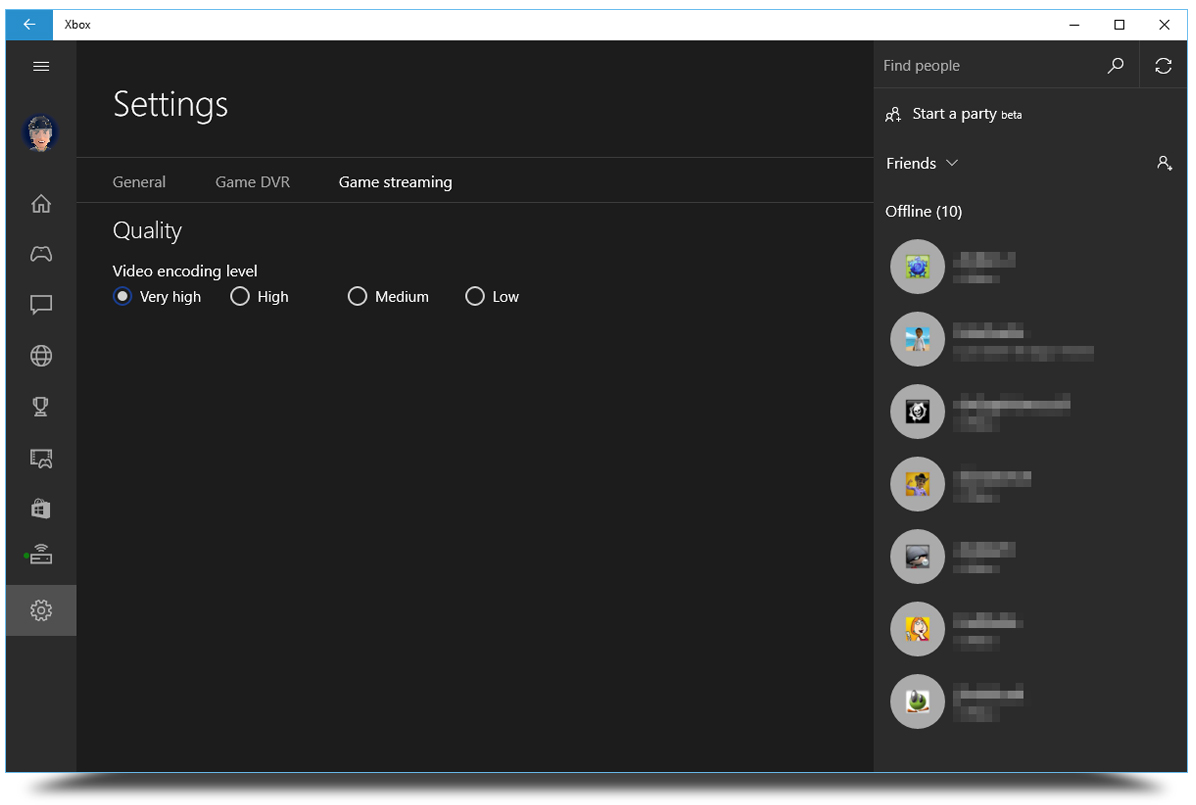Select Low encoding level

(474, 297)
